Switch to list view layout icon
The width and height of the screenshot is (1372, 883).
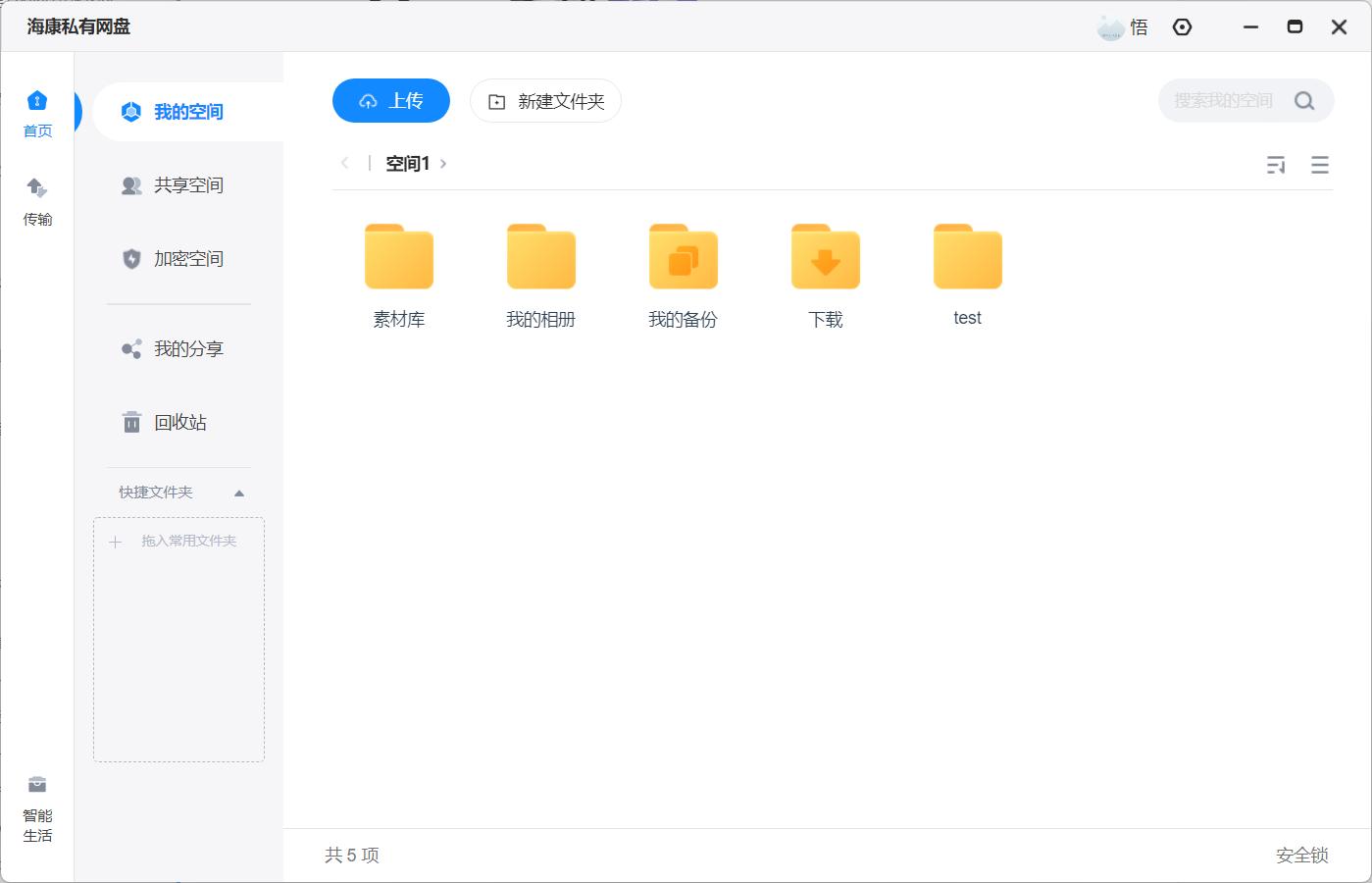pyautogui.click(x=1319, y=165)
